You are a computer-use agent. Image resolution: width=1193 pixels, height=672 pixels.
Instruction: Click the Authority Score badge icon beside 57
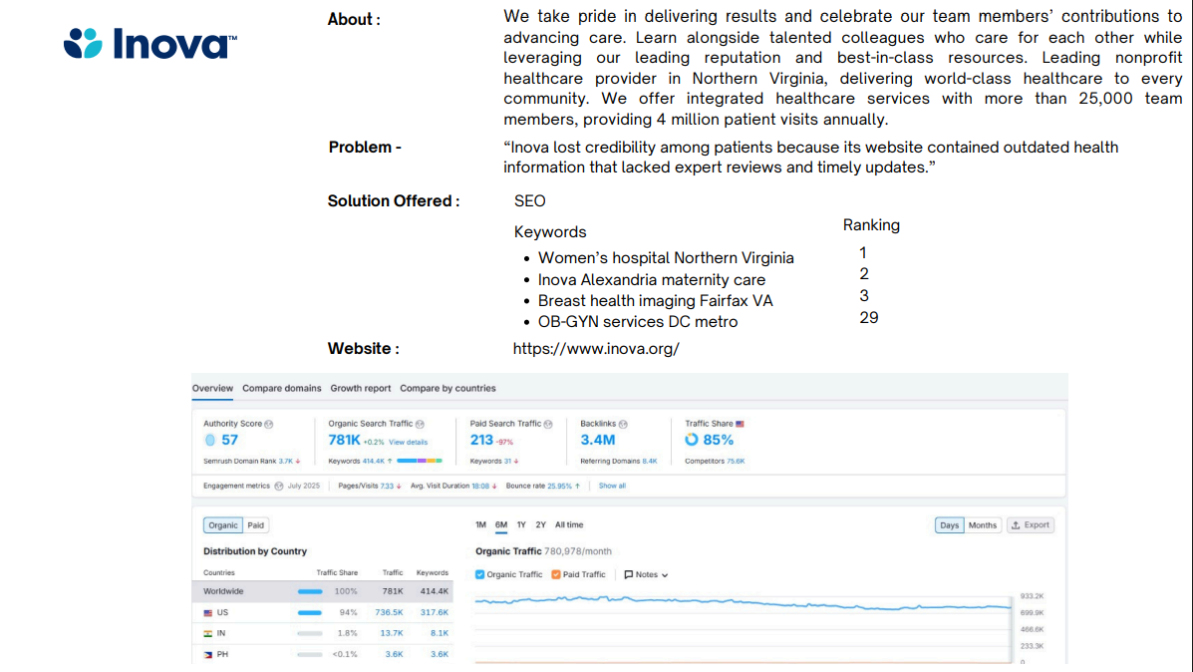(210, 440)
